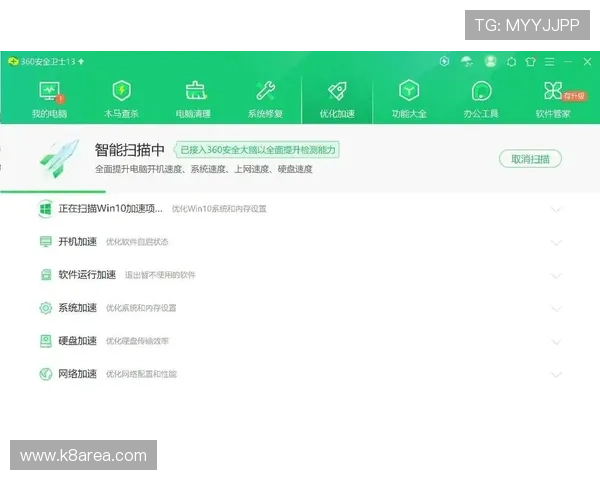Image resolution: width=600 pixels, height=480 pixels.
Task: Click the gear icon beside 系统加速
Action: point(46,308)
